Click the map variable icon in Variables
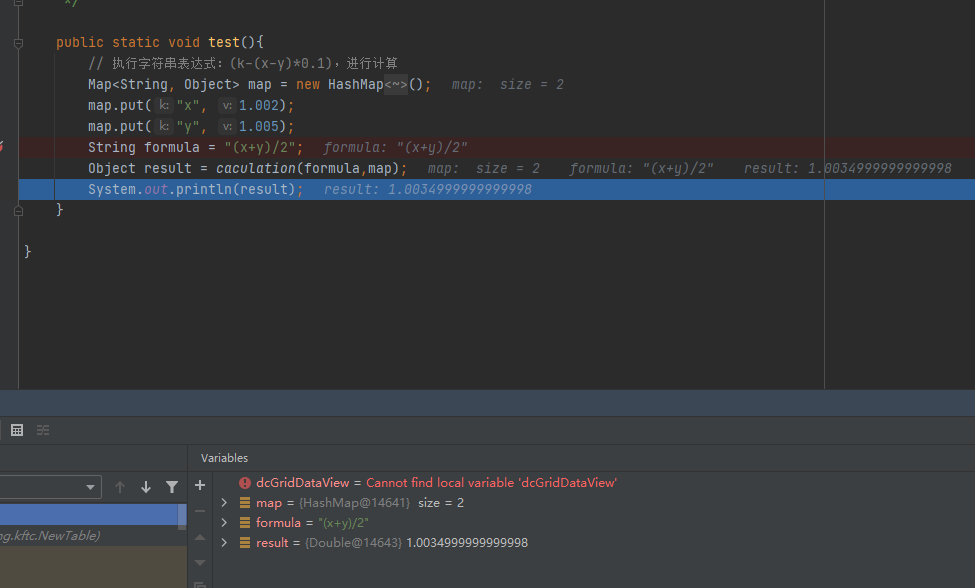Image resolution: width=975 pixels, height=588 pixels. tap(245, 503)
